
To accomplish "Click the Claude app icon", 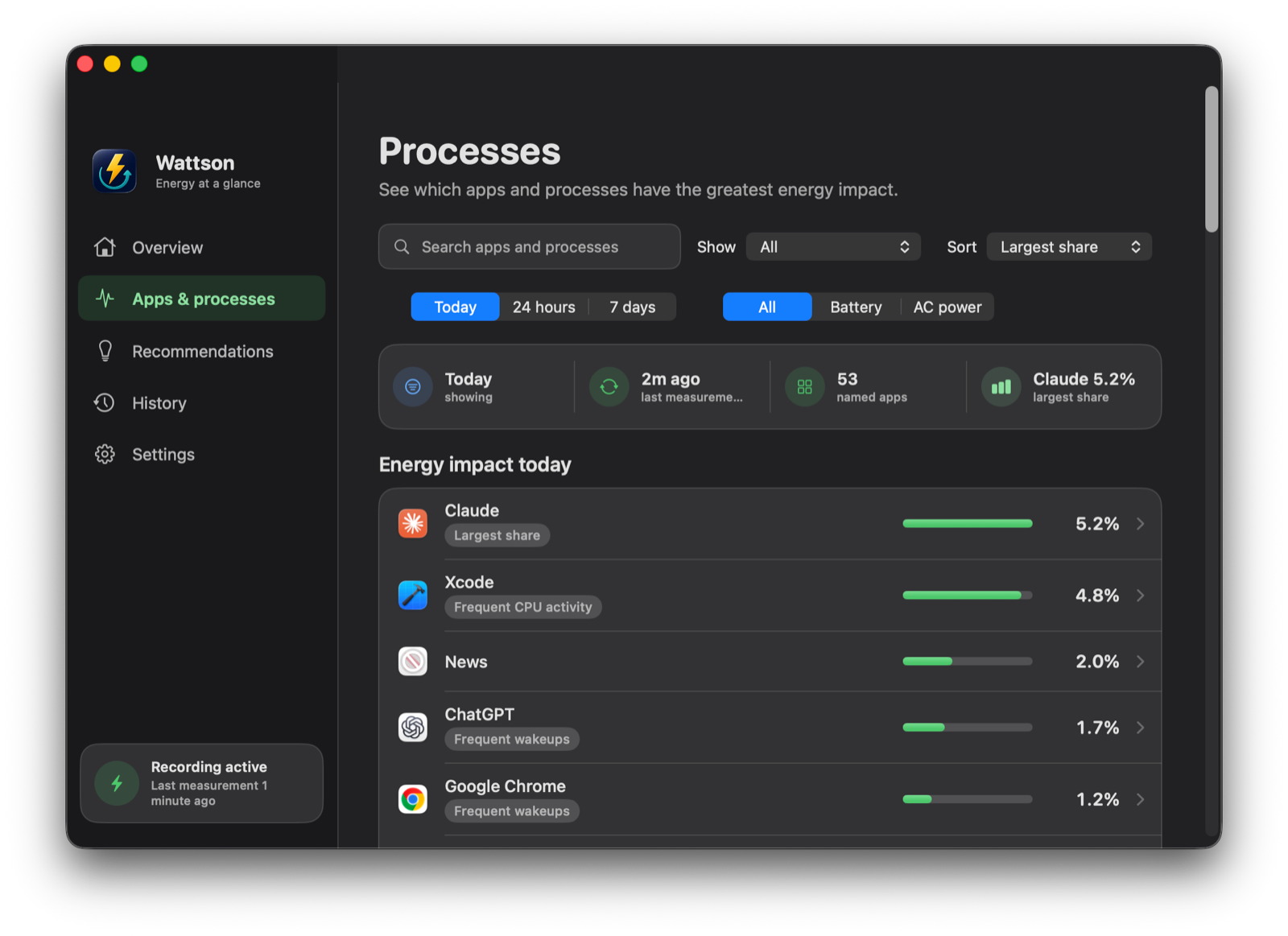I will (413, 523).
